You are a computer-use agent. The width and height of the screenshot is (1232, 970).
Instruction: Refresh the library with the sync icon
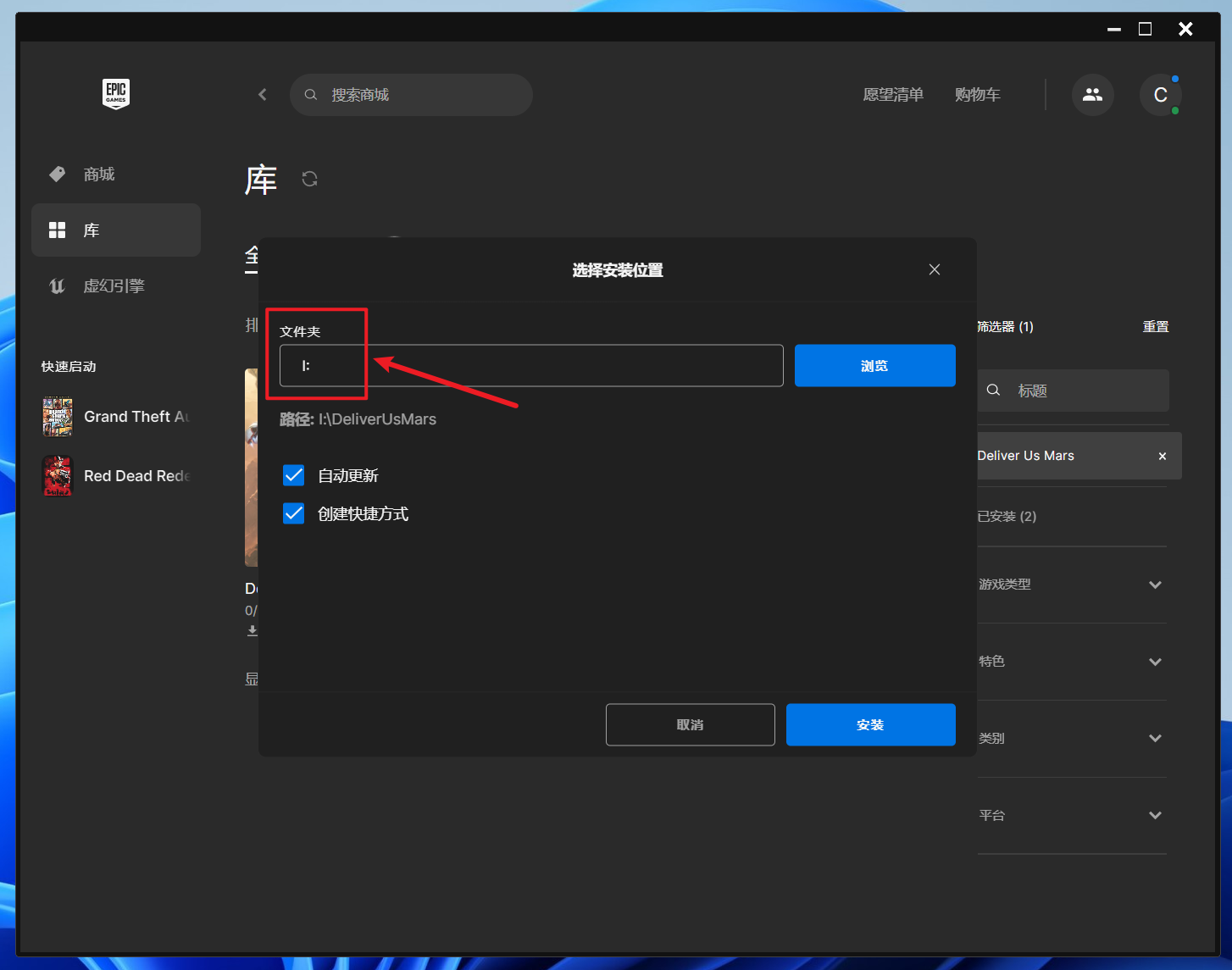tap(310, 179)
